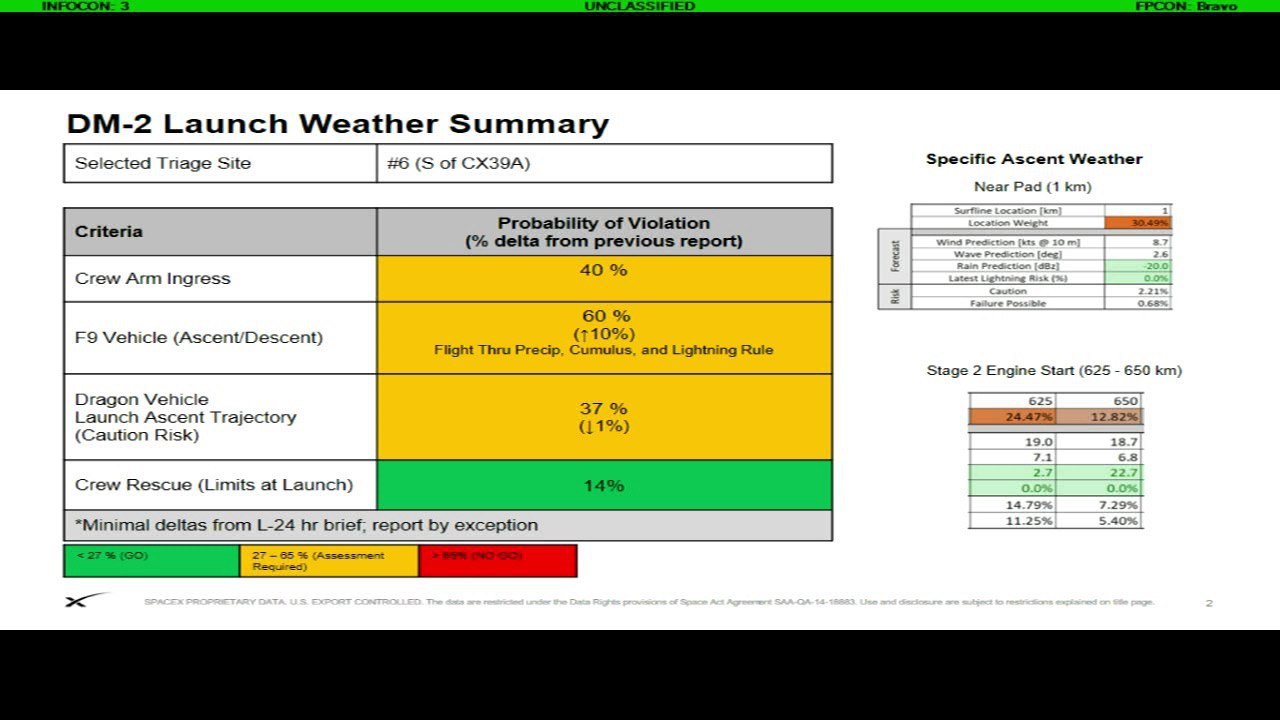Click the 'Criteria' column header
The width and height of the screenshot is (1280, 720).
pyautogui.click(x=220, y=231)
